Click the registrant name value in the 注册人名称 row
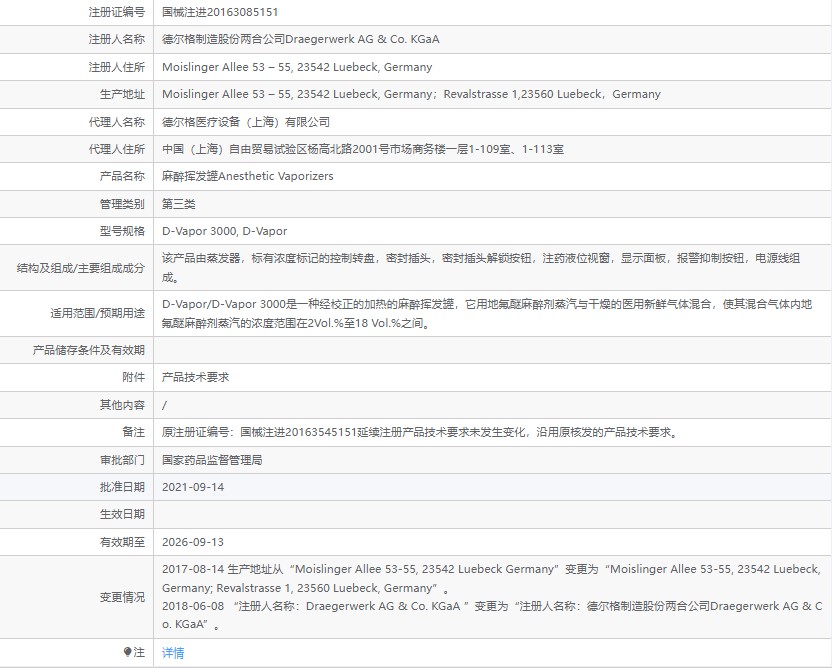Screen dimensions: 832x668 301,39
